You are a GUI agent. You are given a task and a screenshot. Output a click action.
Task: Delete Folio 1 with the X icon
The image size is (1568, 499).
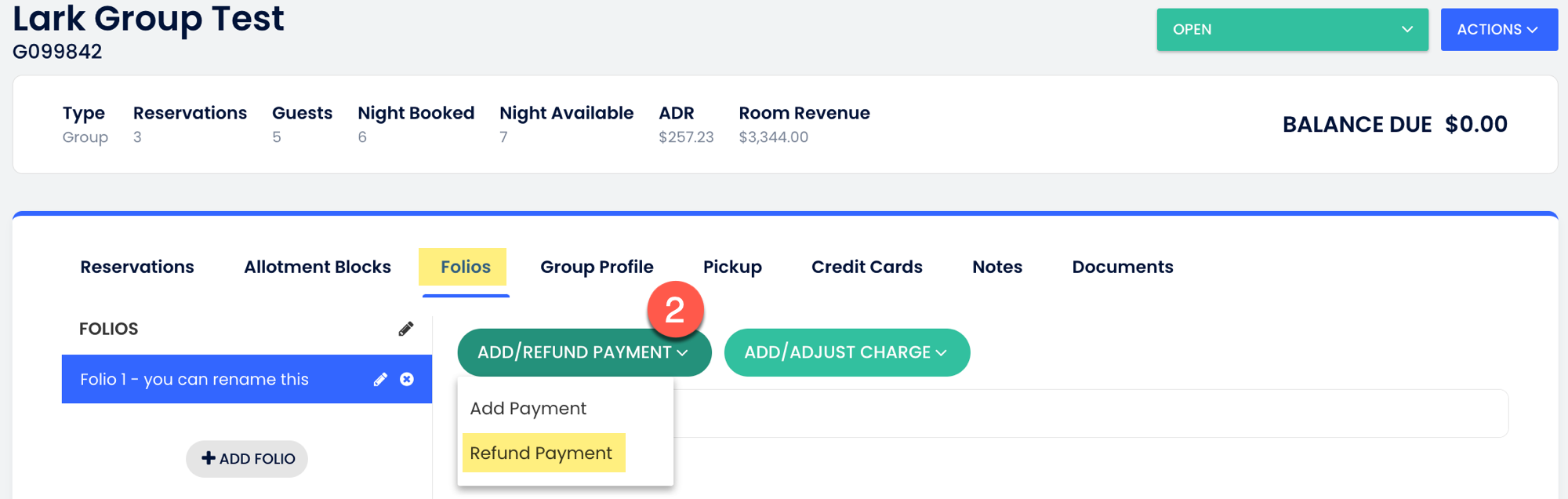coord(407,380)
